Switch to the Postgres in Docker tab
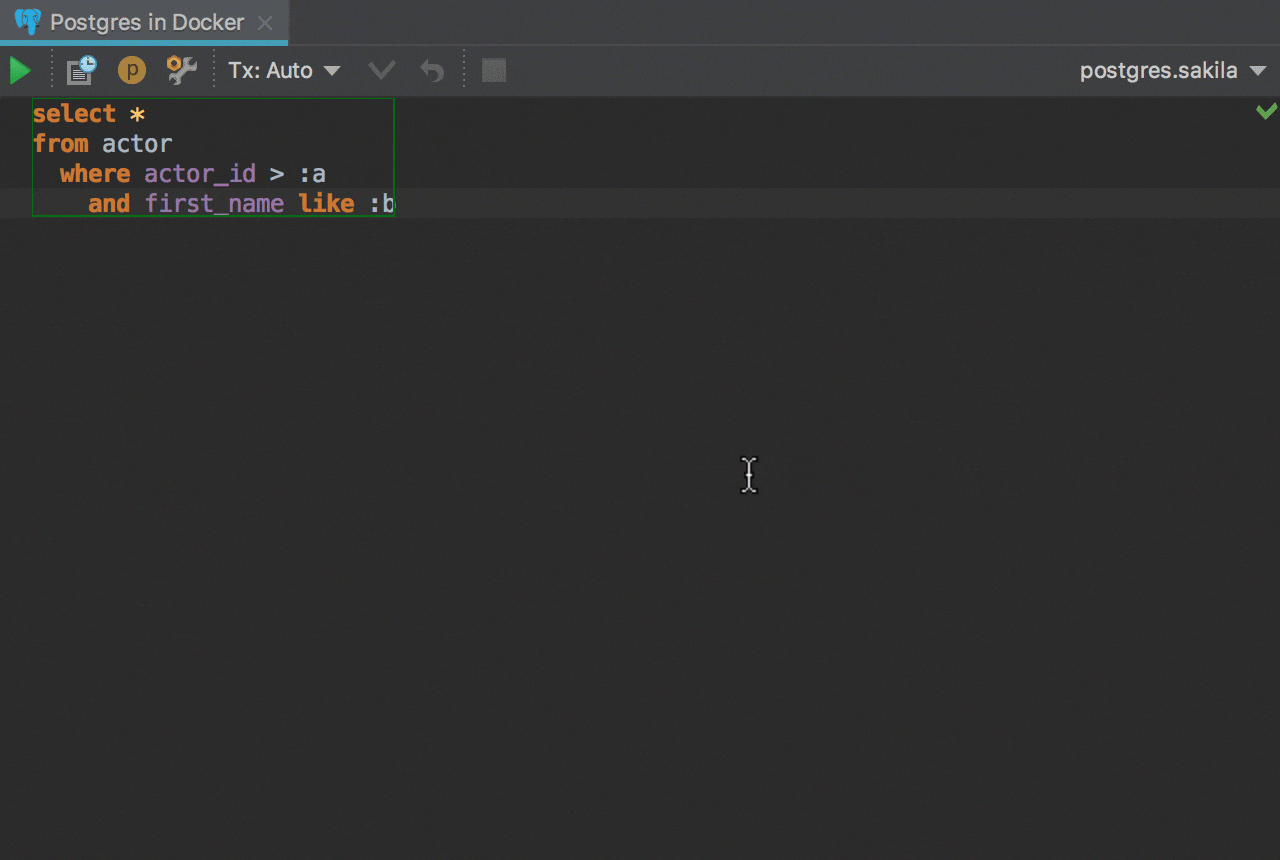The width and height of the screenshot is (1280, 860). tap(146, 22)
